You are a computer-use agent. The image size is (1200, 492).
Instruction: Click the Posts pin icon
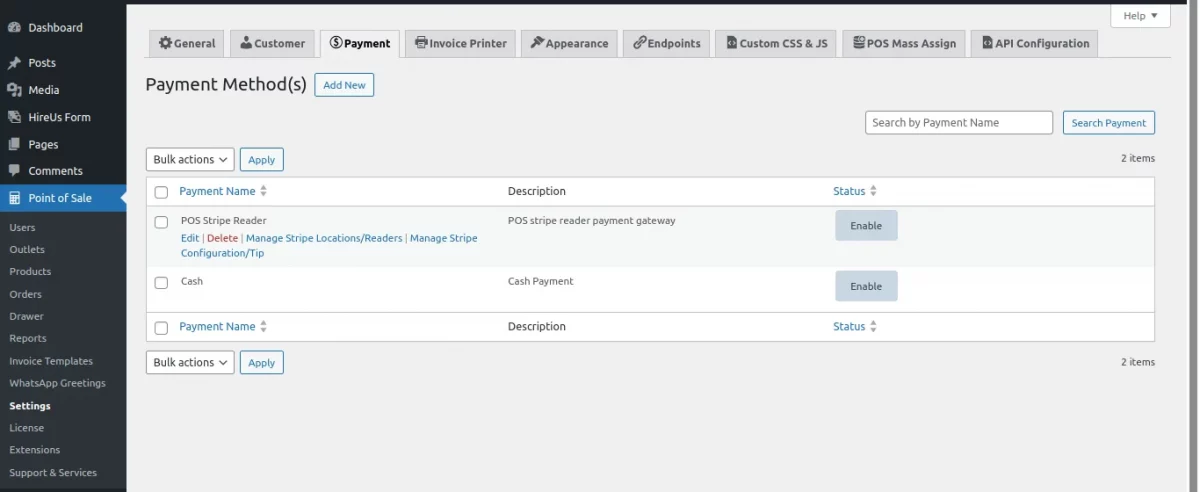14,62
